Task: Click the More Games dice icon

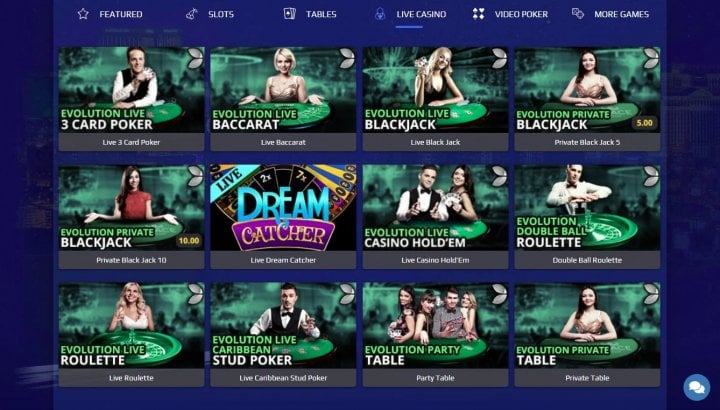Action: pos(578,14)
